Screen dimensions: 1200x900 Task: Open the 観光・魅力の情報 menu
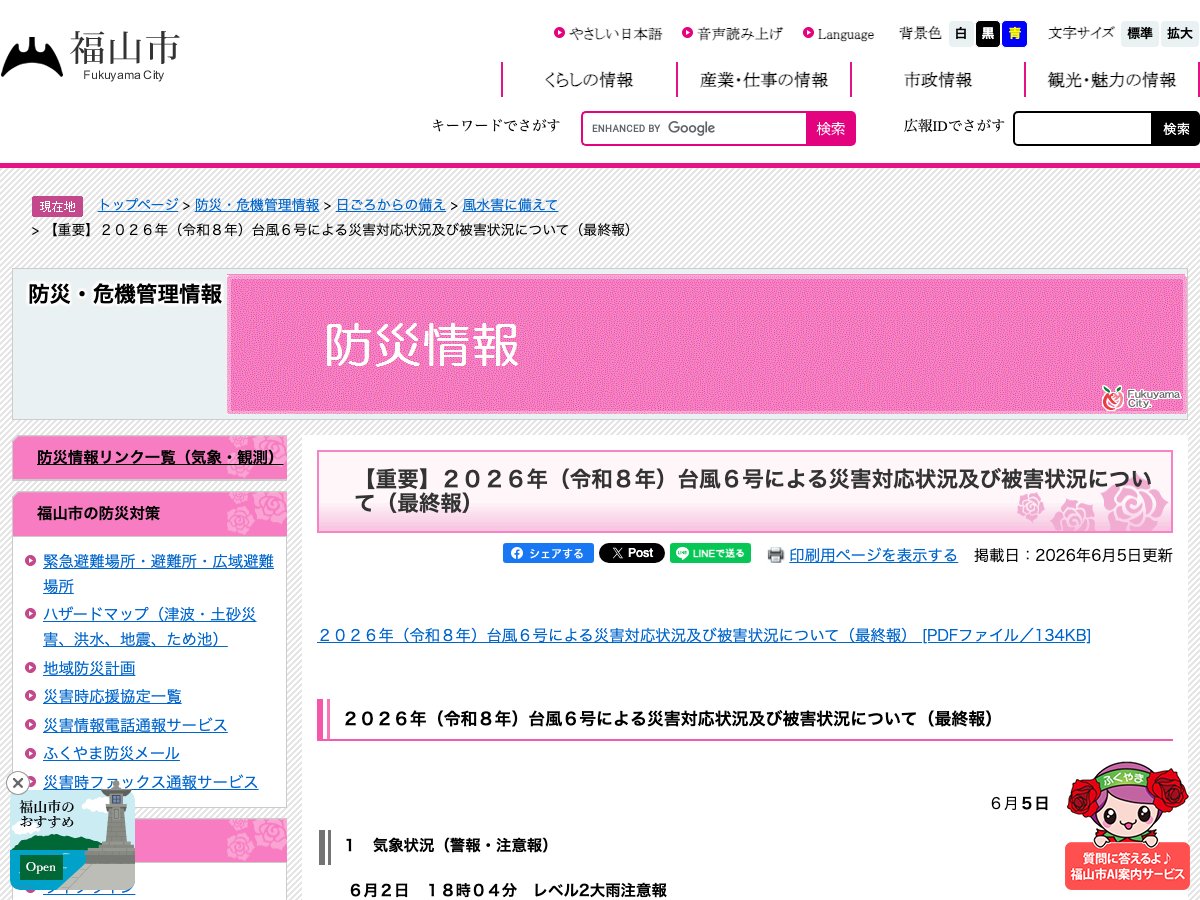coord(1112,80)
